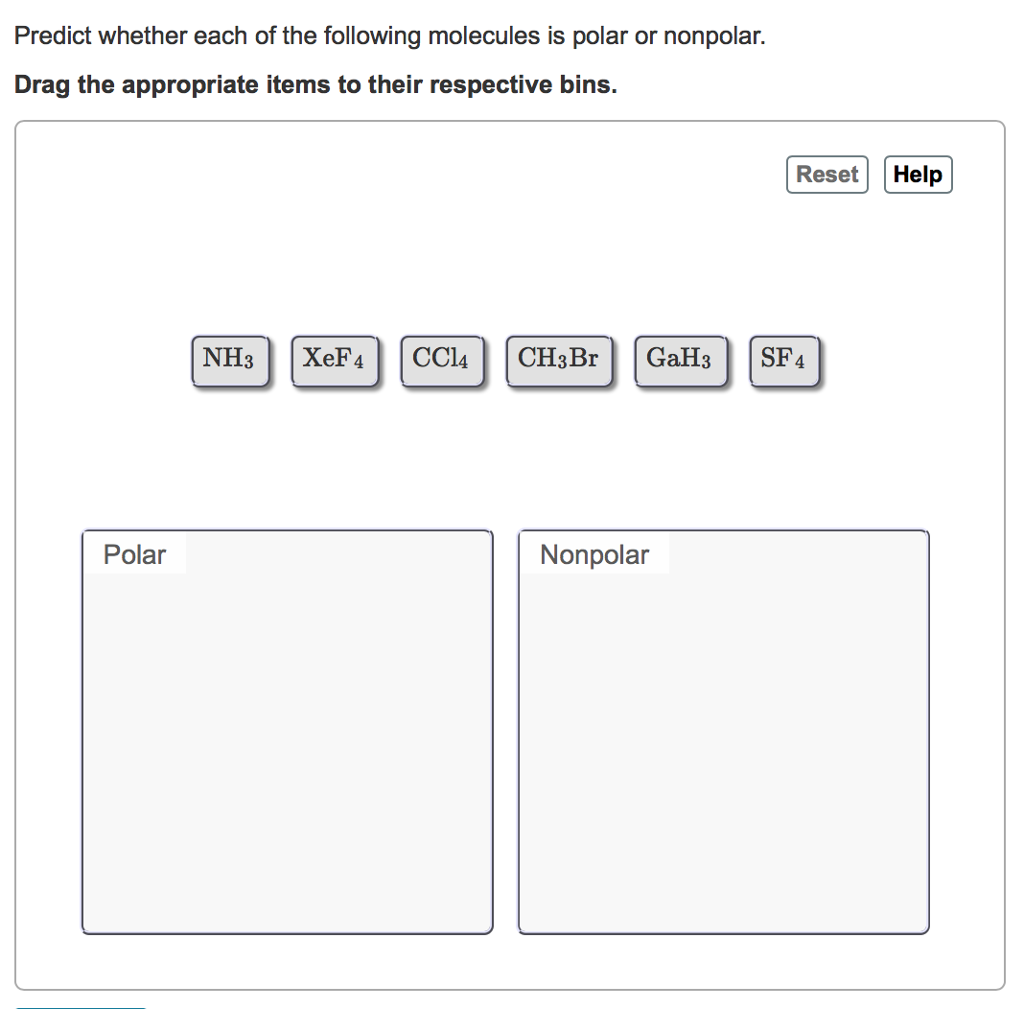Click the space between Reset and Help
The width and height of the screenshot is (1024, 1009).
click(x=876, y=174)
